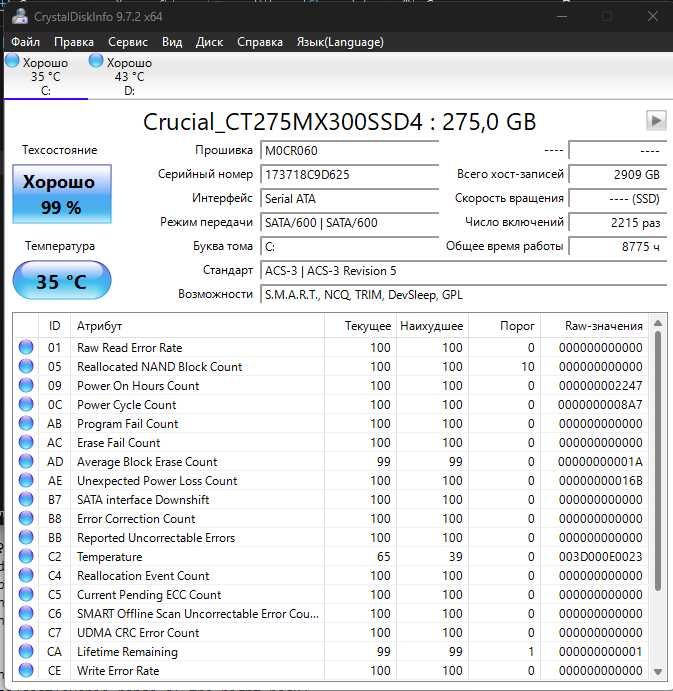The image size is (673, 691).
Task: Open the Правка menu
Action: [x=74, y=42]
